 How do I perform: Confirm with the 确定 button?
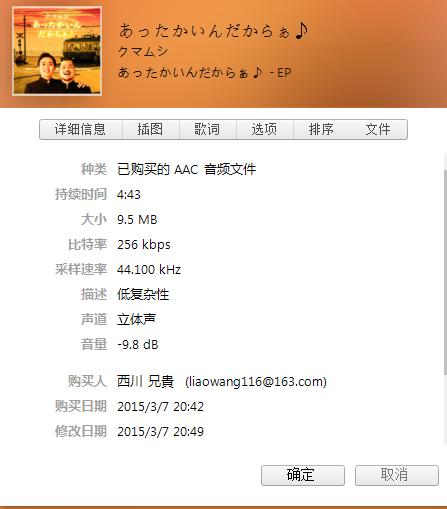click(303, 475)
